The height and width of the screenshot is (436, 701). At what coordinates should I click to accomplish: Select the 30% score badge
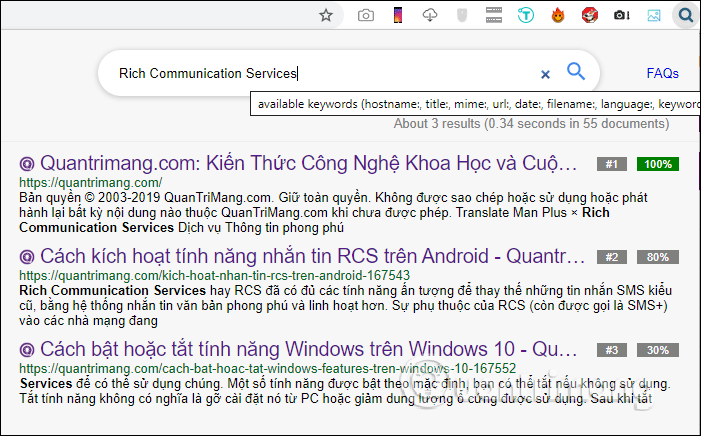(x=658, y=350)
